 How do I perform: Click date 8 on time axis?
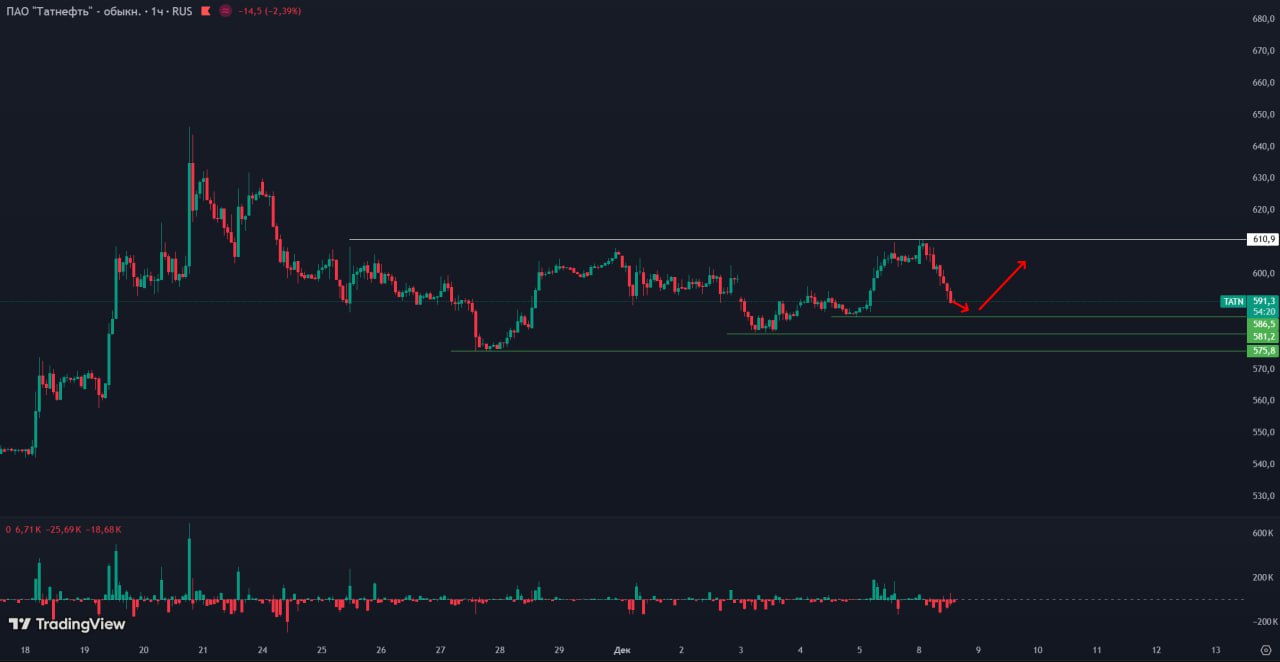918,650
